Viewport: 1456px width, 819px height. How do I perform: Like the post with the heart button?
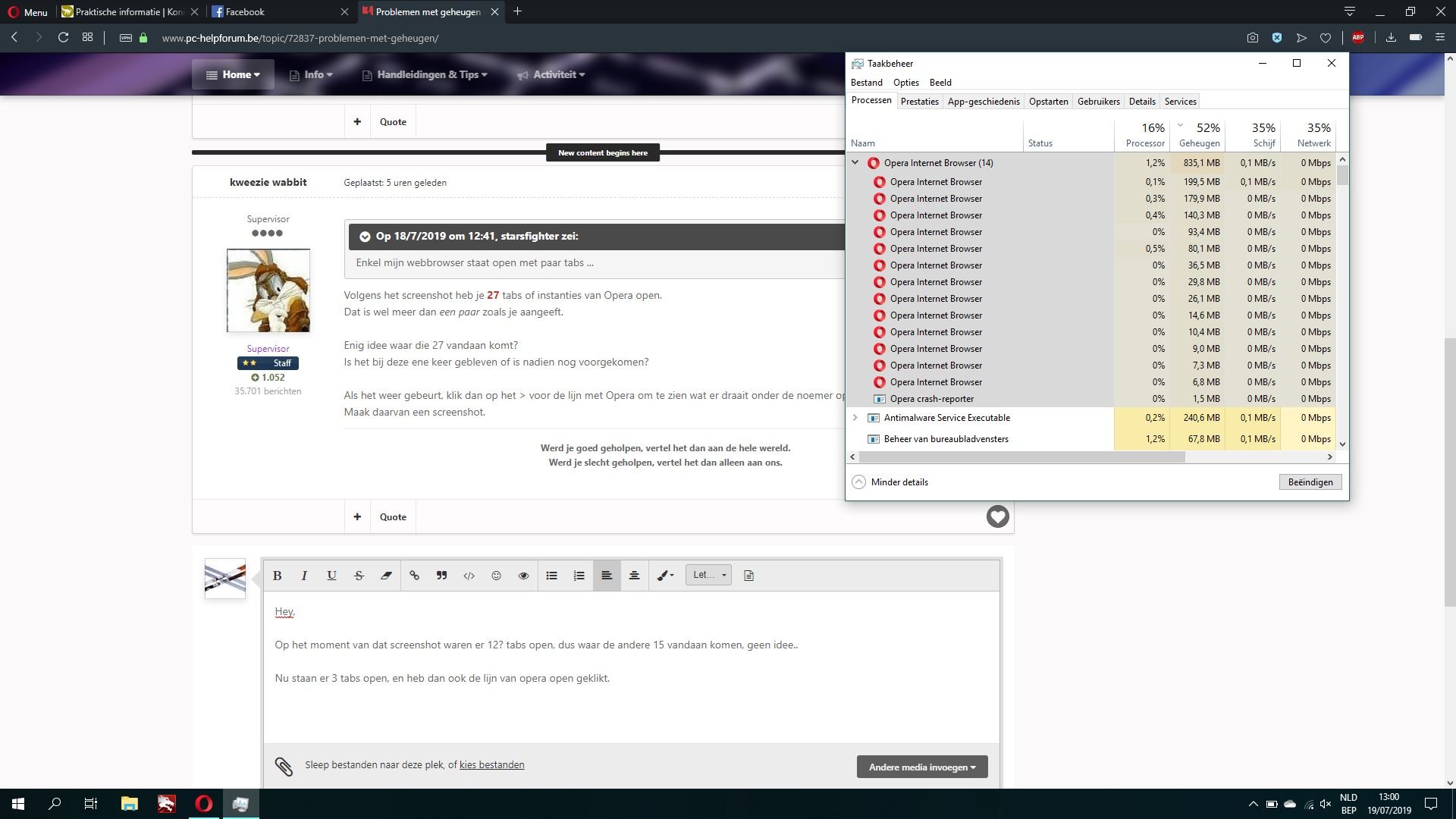(997, 516)
